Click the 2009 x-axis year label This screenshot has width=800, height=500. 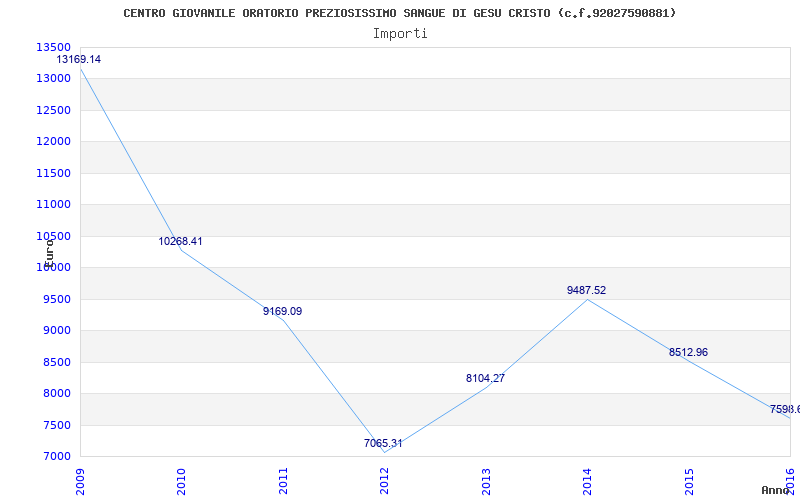80,482
